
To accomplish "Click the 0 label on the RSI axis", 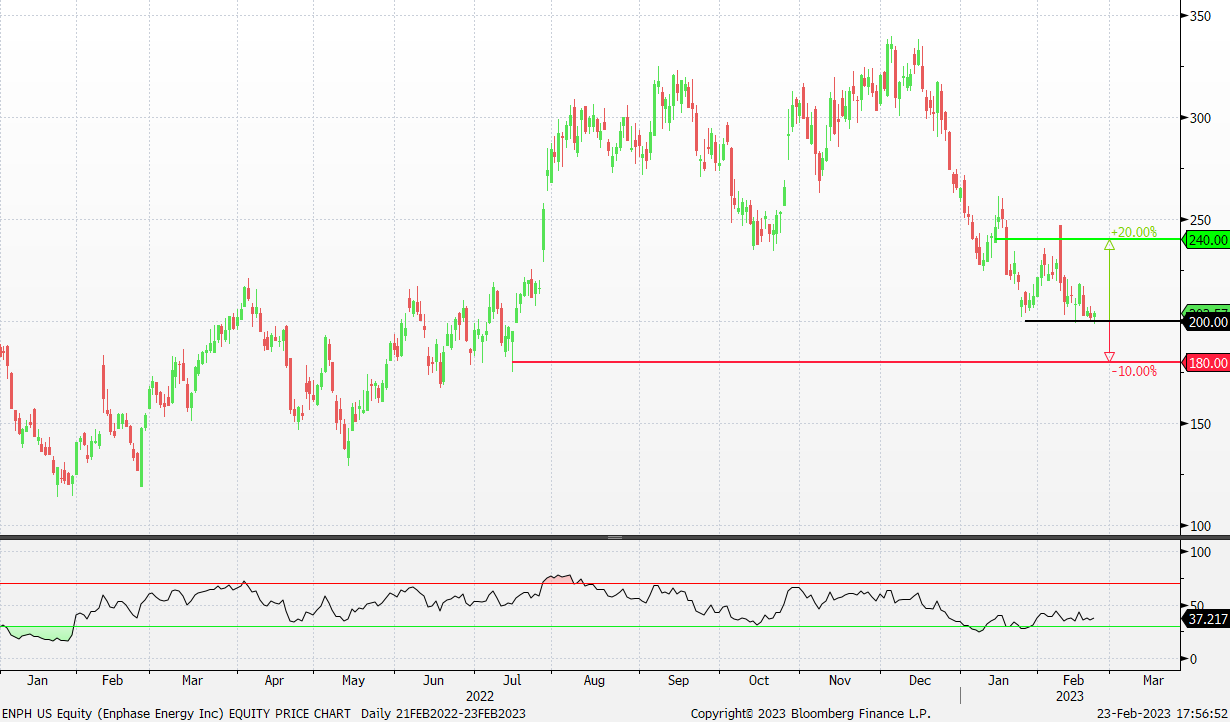I will coord(1194,659).
